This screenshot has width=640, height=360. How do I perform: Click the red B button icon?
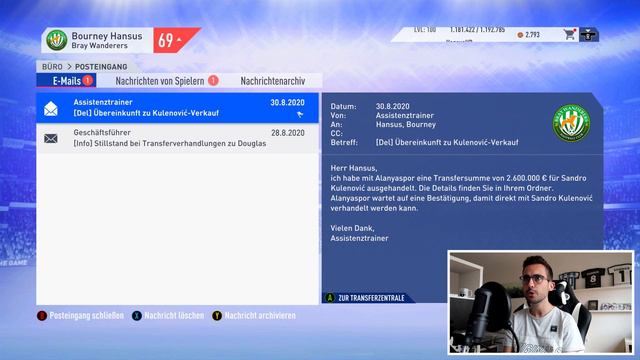42,316
